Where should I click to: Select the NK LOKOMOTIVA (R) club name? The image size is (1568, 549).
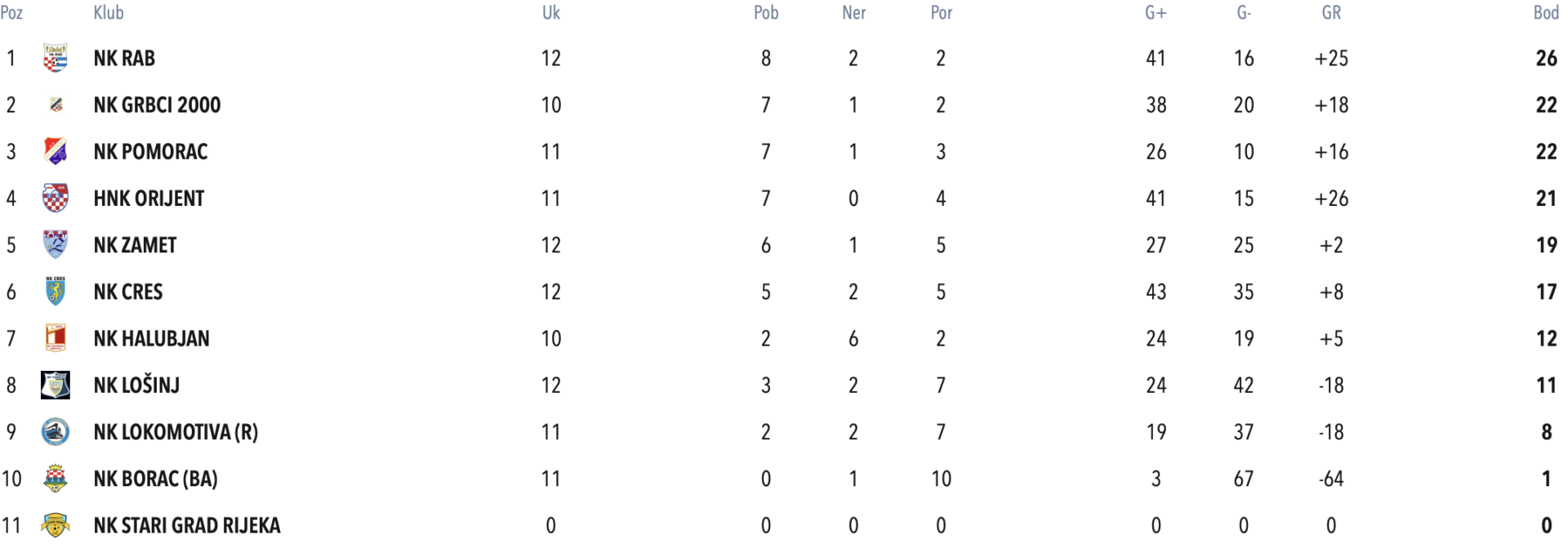click(x=176, y=431)
